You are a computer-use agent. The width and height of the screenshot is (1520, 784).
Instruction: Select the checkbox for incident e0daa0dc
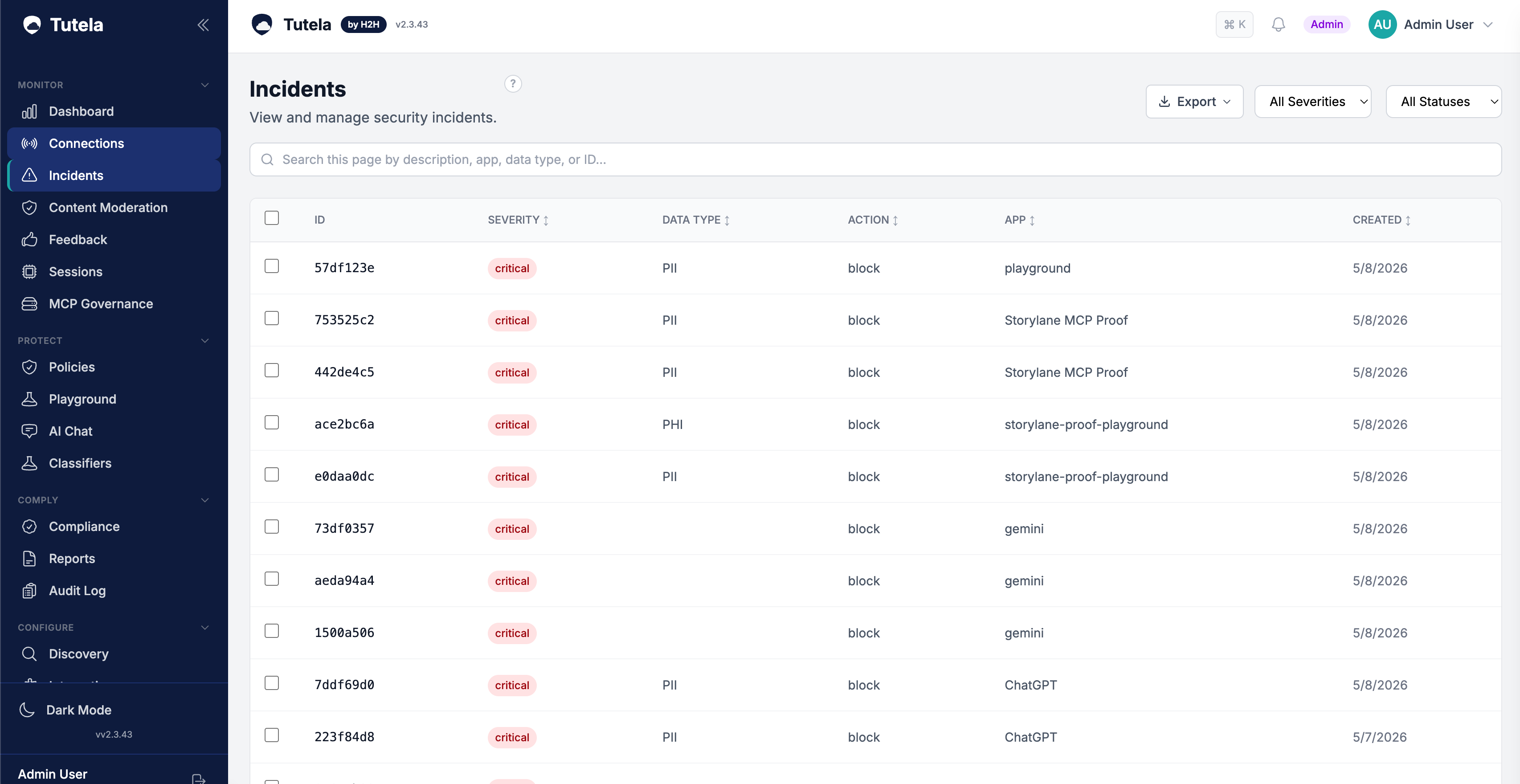pyautogui.click(x=271, y=474)
